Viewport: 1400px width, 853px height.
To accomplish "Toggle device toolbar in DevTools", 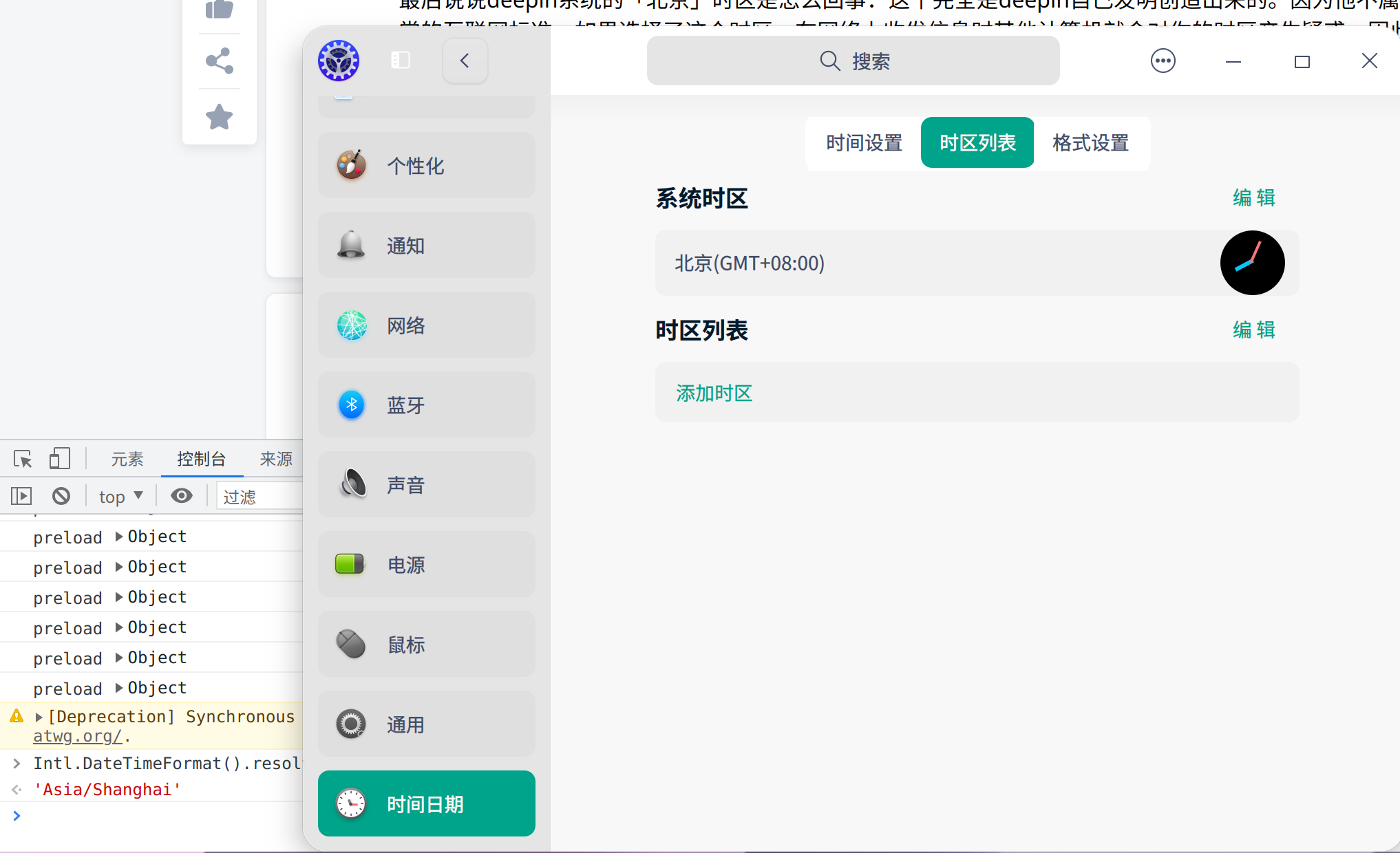I will pos(59,459).
